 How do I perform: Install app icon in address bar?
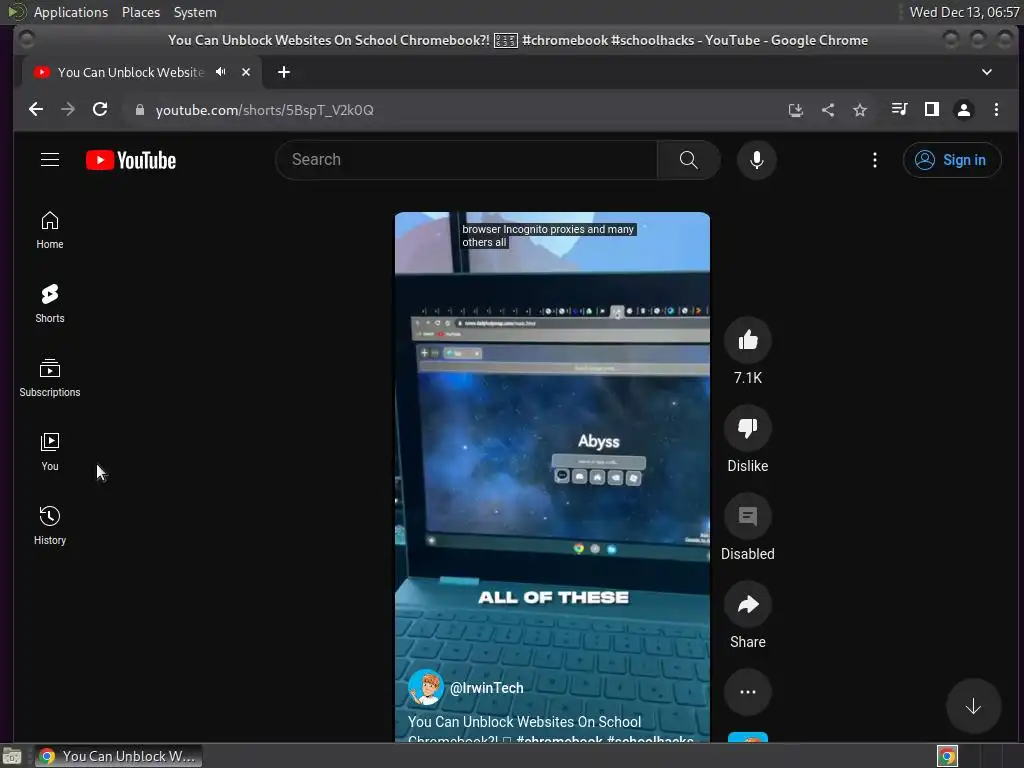tap(795, 110)
